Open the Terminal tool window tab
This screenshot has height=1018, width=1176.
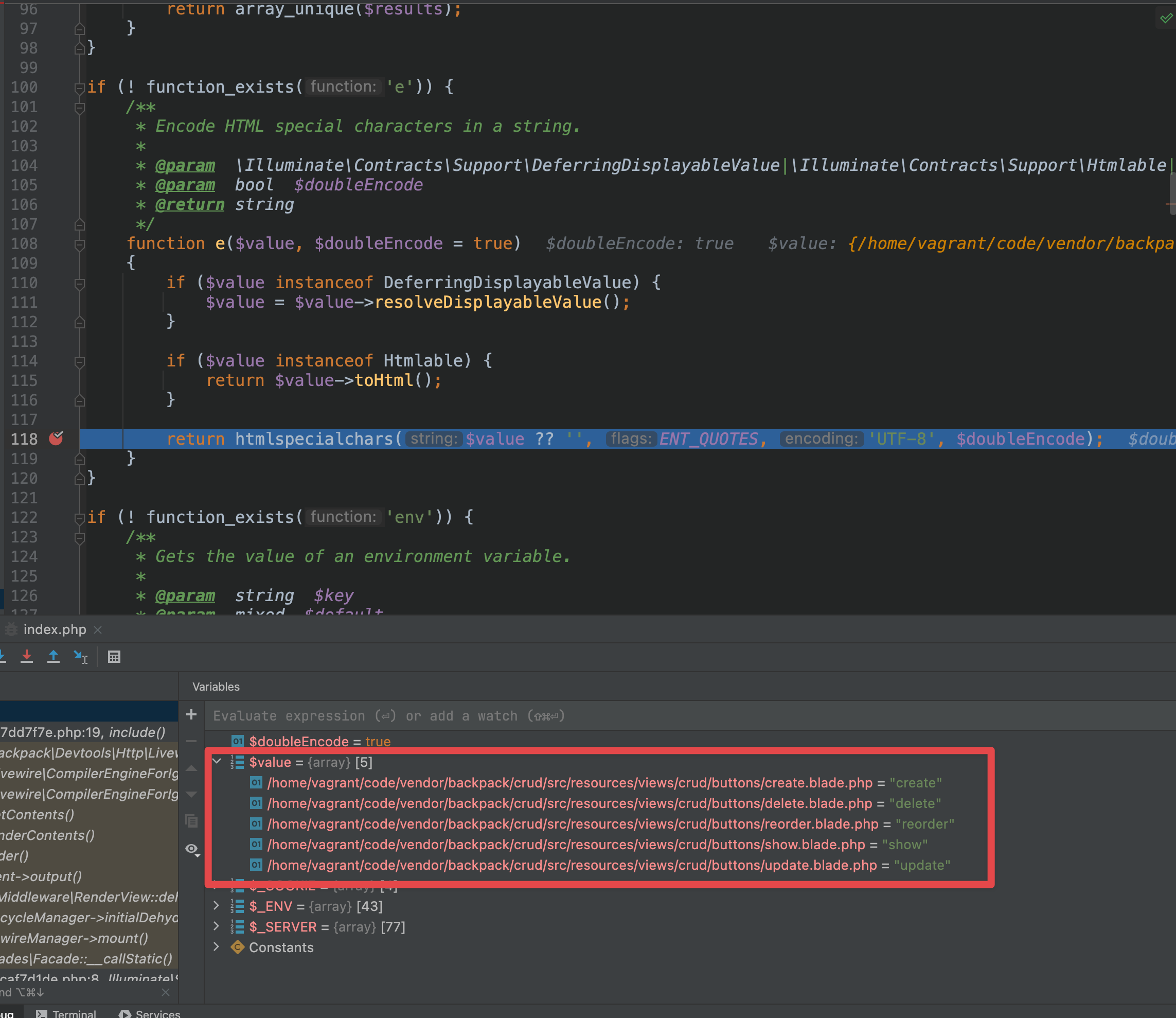(x=66, y=1013)
